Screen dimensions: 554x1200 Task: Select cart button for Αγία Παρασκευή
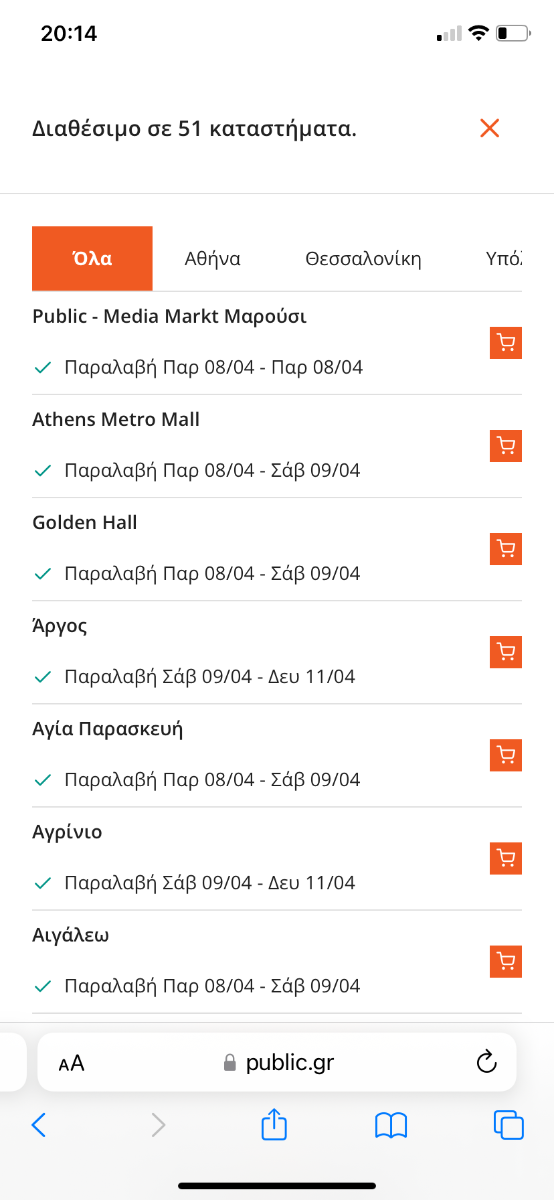(506, 755)
